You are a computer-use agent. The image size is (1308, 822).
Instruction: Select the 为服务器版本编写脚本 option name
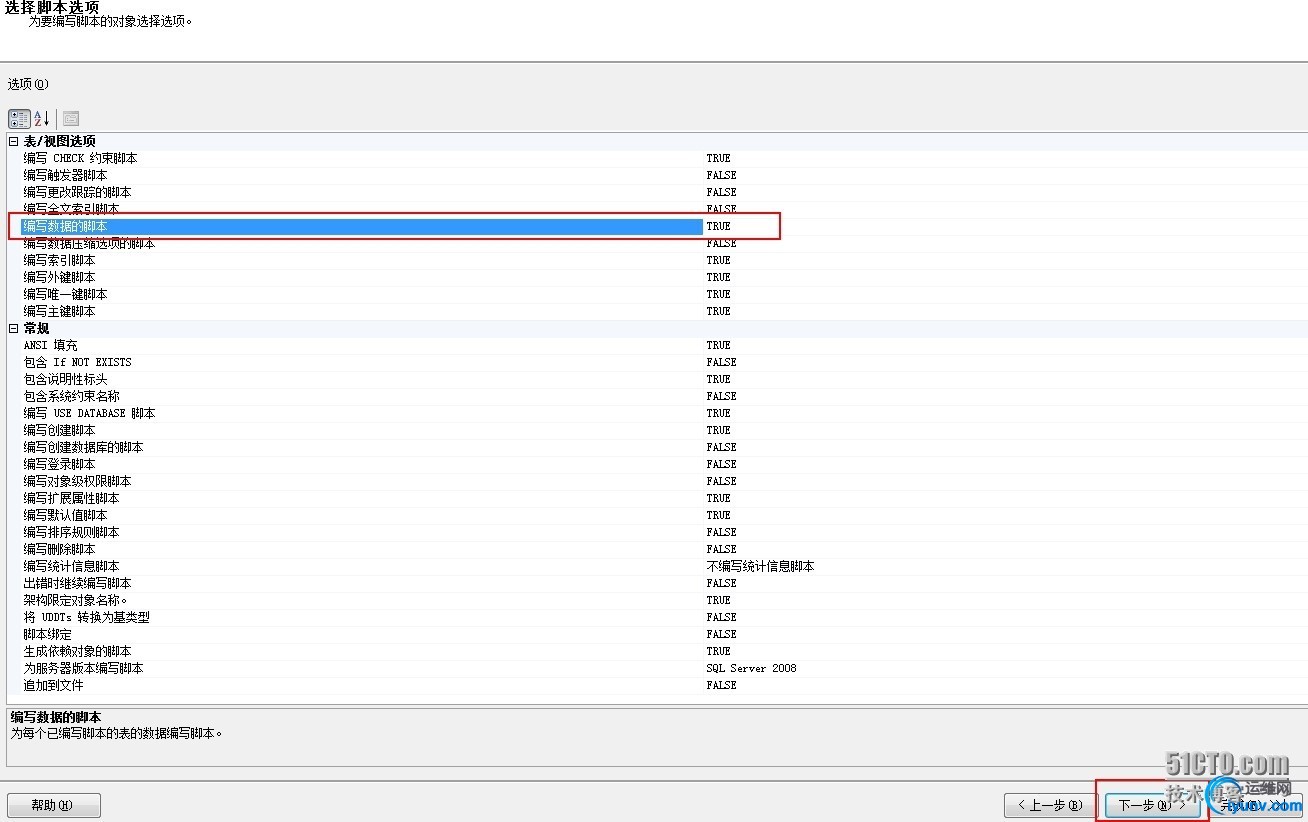click(x=84, y=668)
